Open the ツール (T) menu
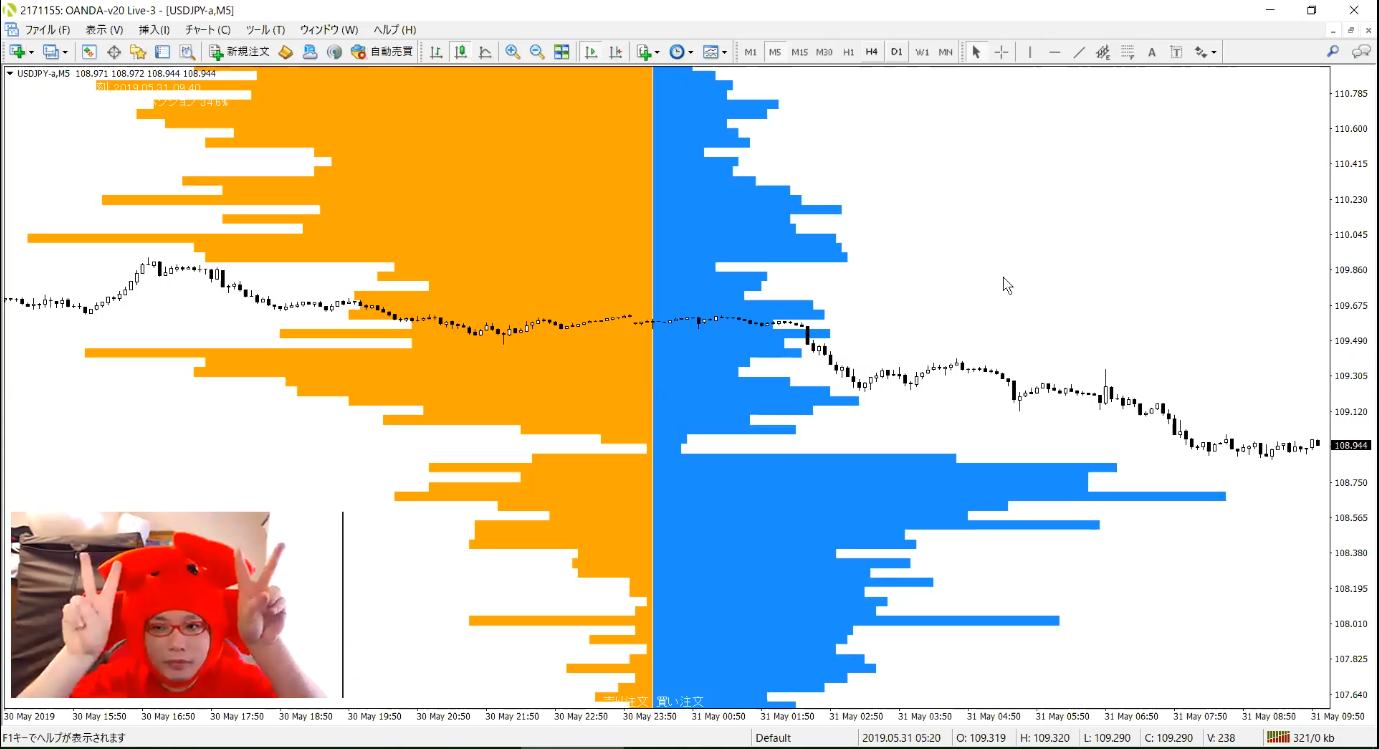The height and width of the screenshot is (749, 1379). point(265,30)
